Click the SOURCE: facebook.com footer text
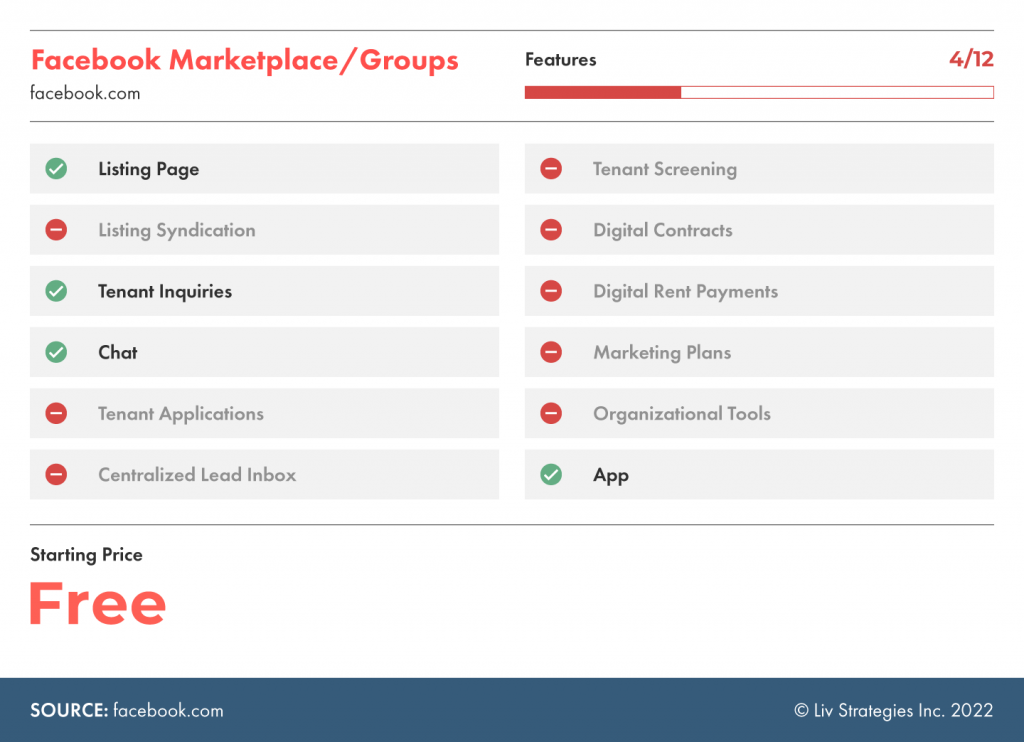 (x=127, y=711)
